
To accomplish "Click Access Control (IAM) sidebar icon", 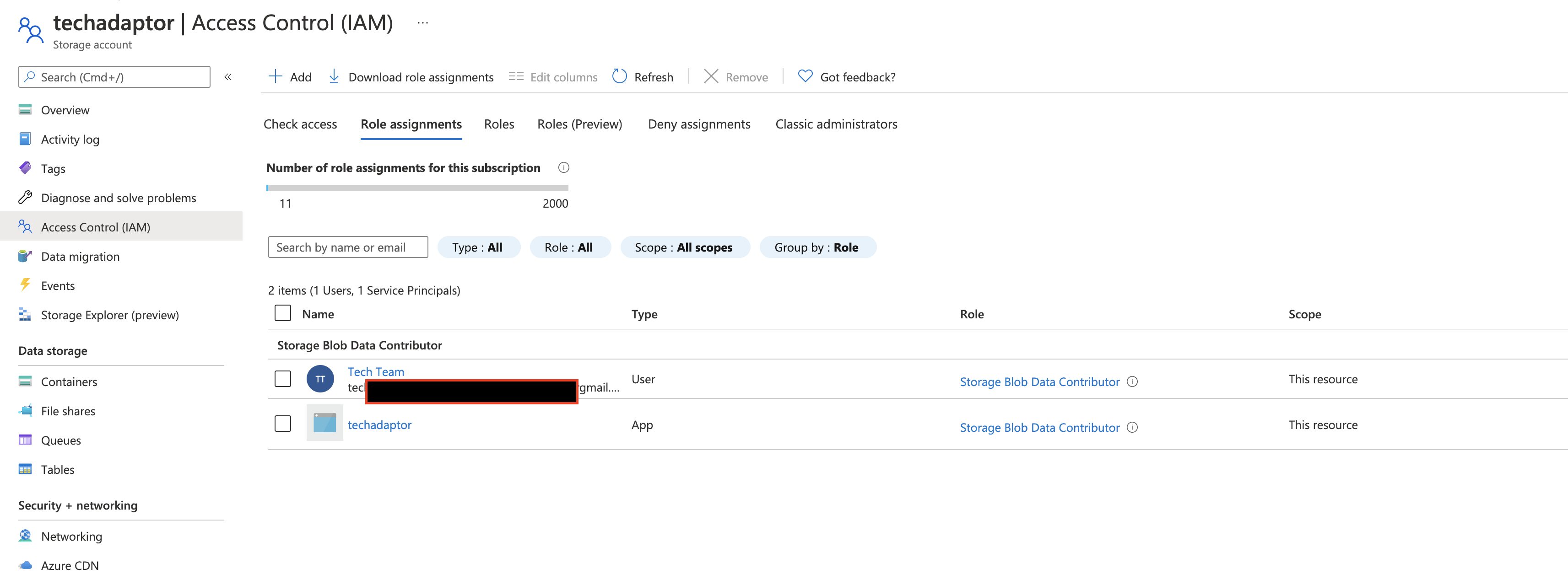I will [25, 226].
